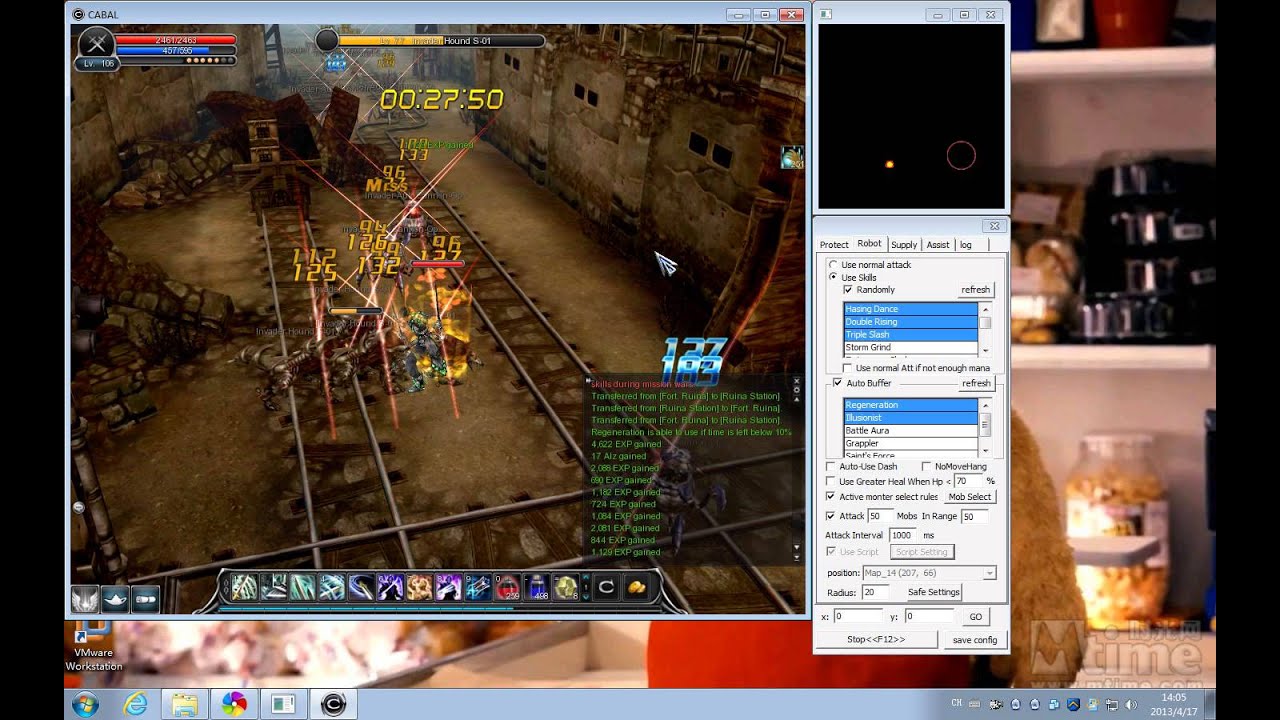Click the Greater Heal Hp percent field
Screen dimensions: 1280x720
click(968, 481)
